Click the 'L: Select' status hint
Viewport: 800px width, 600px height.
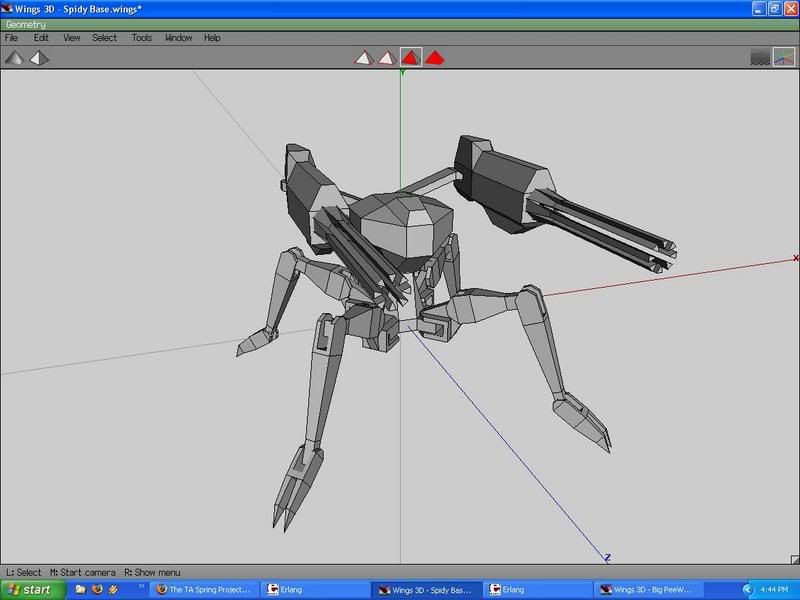[23, 572]
